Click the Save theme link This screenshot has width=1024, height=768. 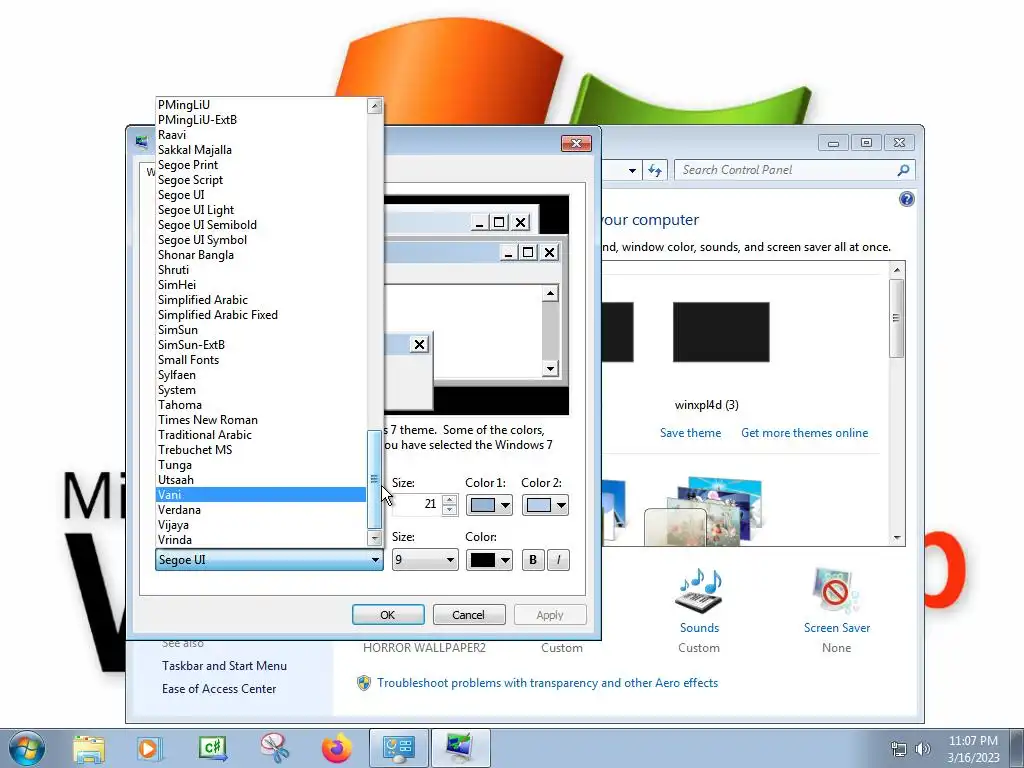(x=690, y=433)
